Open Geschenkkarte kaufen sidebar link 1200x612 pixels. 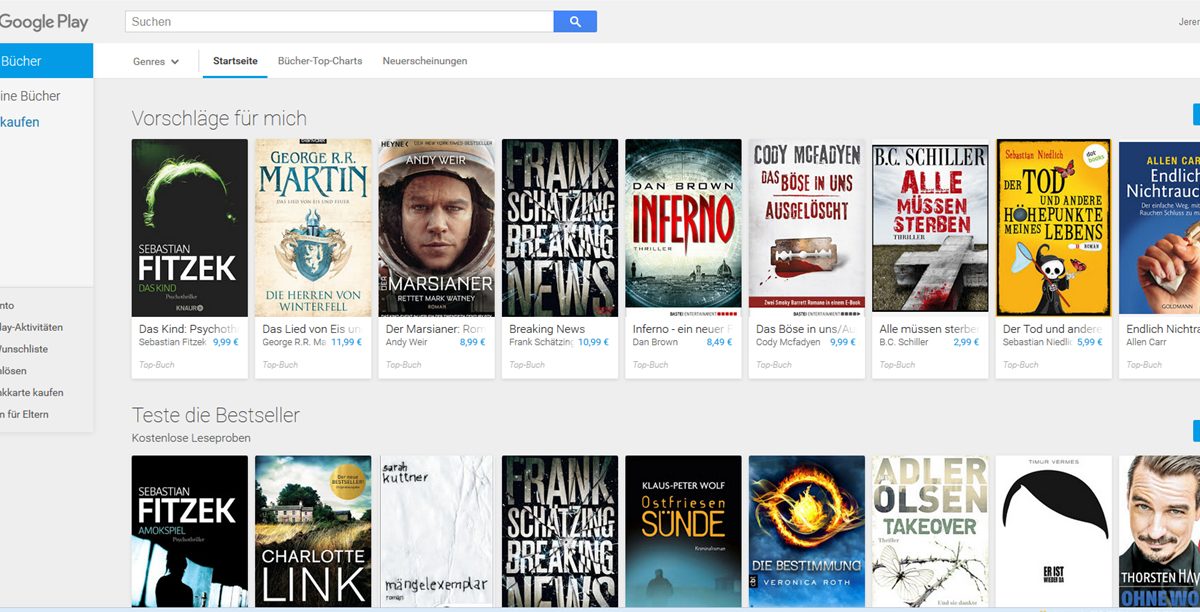coord(32,393)
